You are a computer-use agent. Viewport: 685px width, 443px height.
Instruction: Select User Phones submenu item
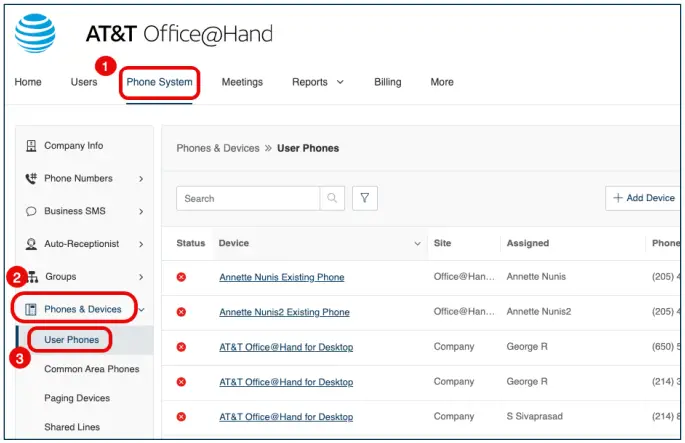click(x=72, y=339)
